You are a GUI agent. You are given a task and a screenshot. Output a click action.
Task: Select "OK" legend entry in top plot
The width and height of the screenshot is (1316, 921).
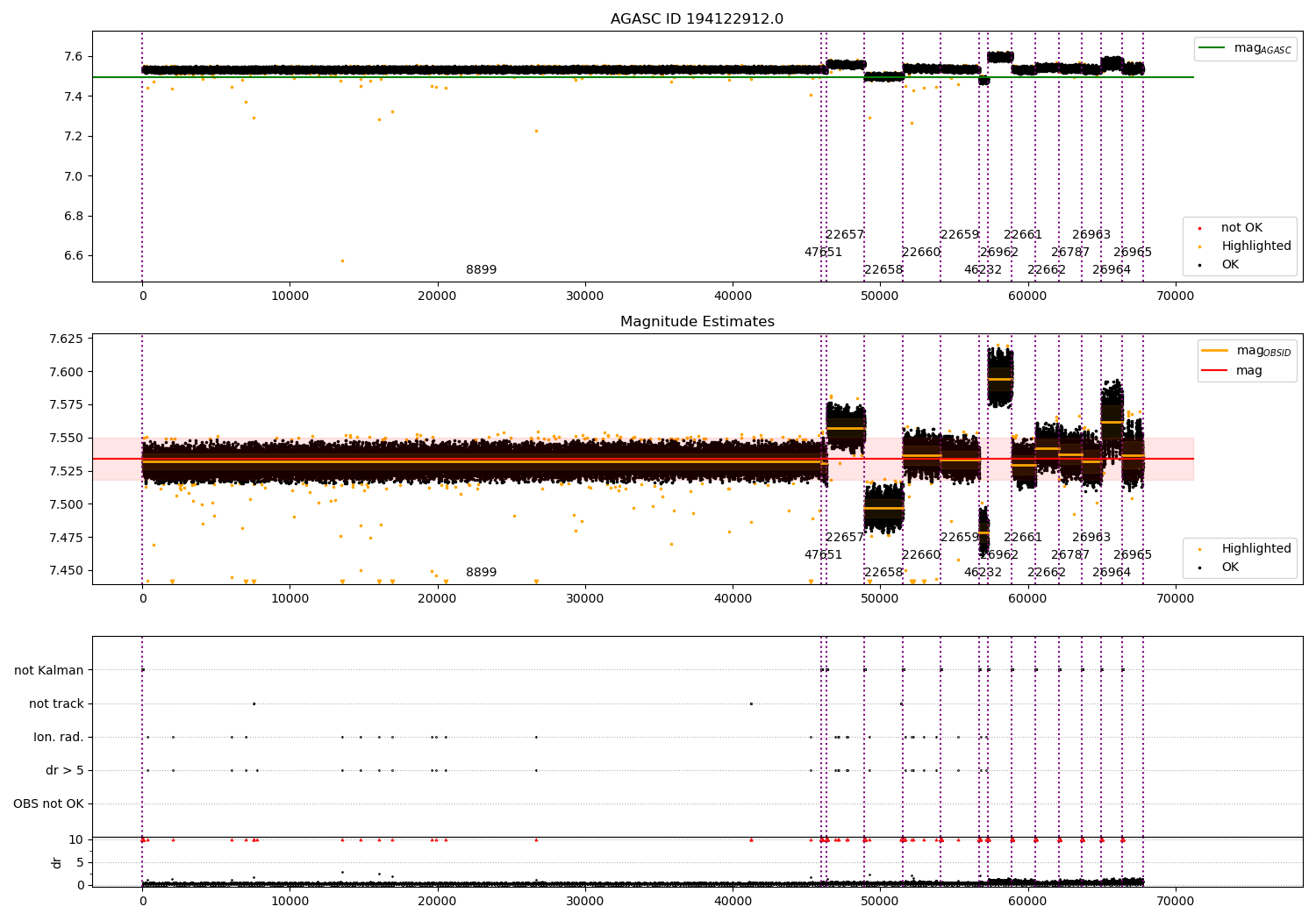[1230, 265]
